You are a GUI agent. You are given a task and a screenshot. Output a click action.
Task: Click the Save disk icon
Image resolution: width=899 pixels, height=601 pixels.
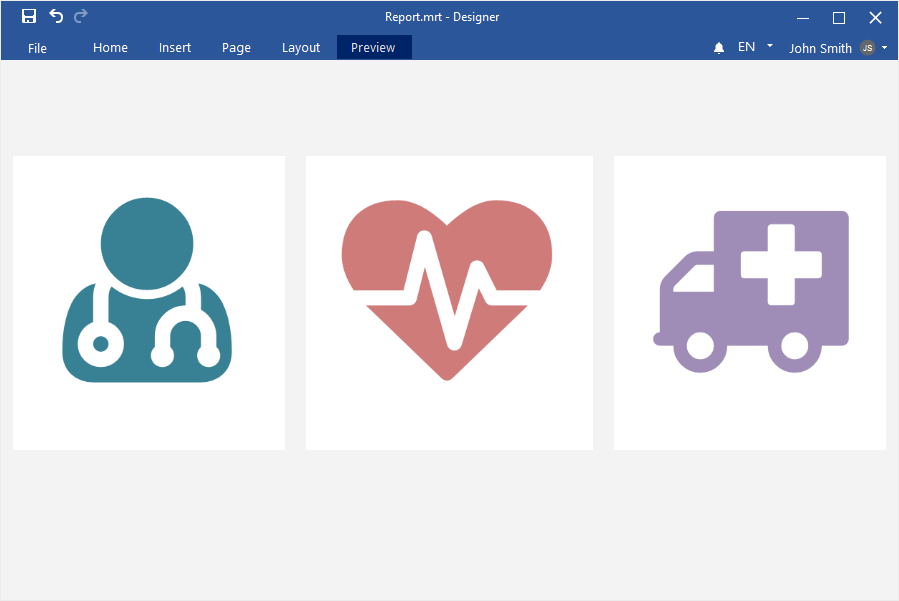(x=29, y=16)
